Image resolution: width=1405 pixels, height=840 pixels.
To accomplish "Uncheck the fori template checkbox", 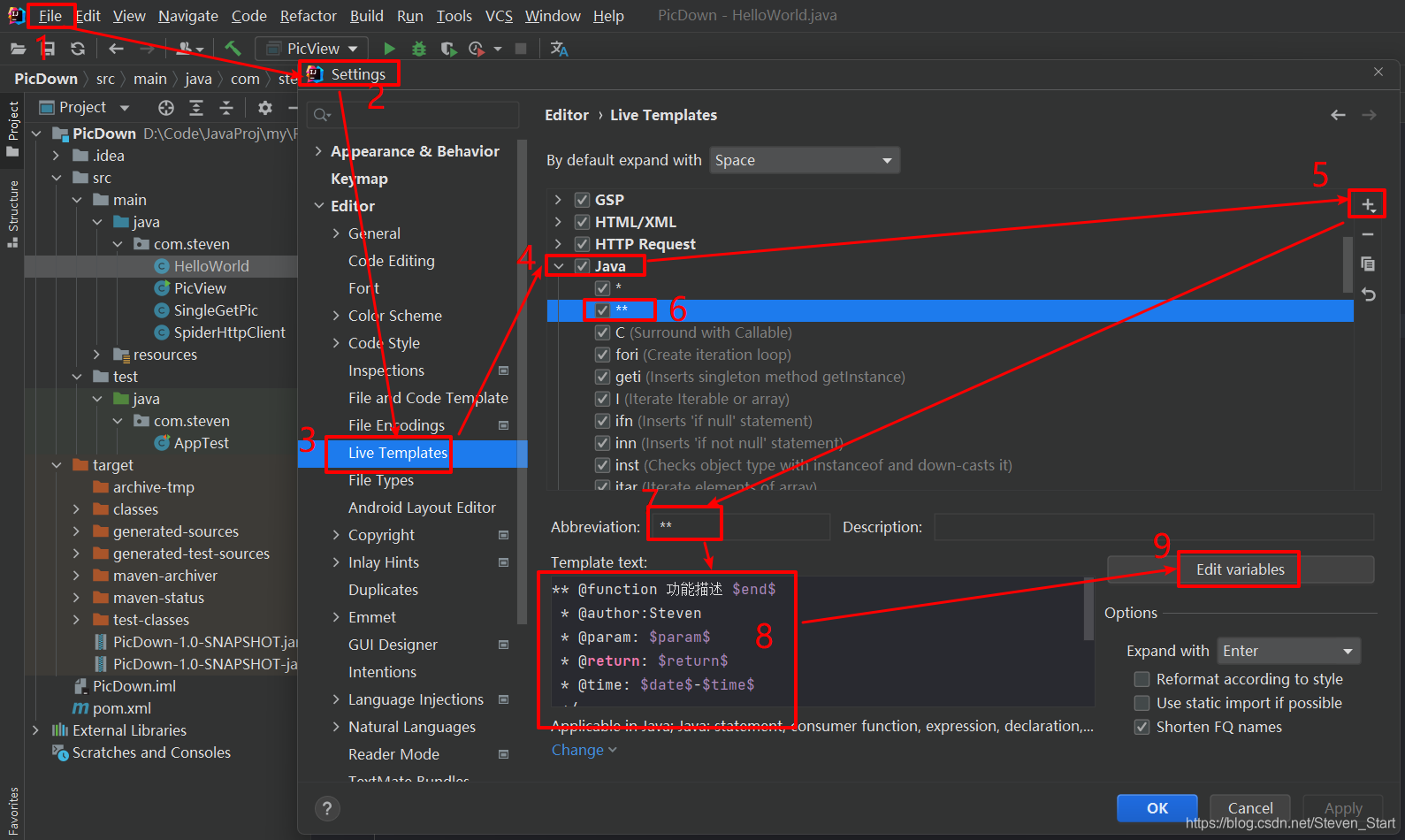I will pos(602,355).
